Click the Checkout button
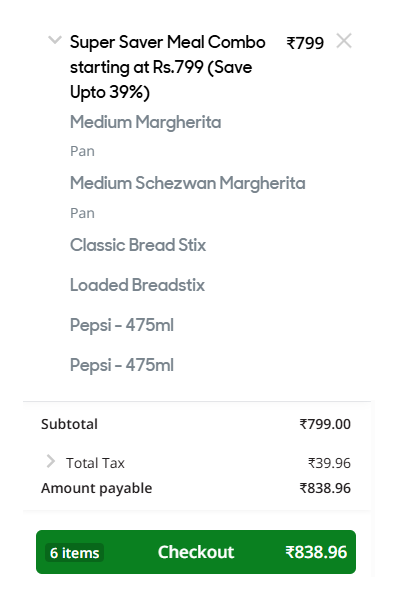Screen dimensions: 399x602 (196, 552)
